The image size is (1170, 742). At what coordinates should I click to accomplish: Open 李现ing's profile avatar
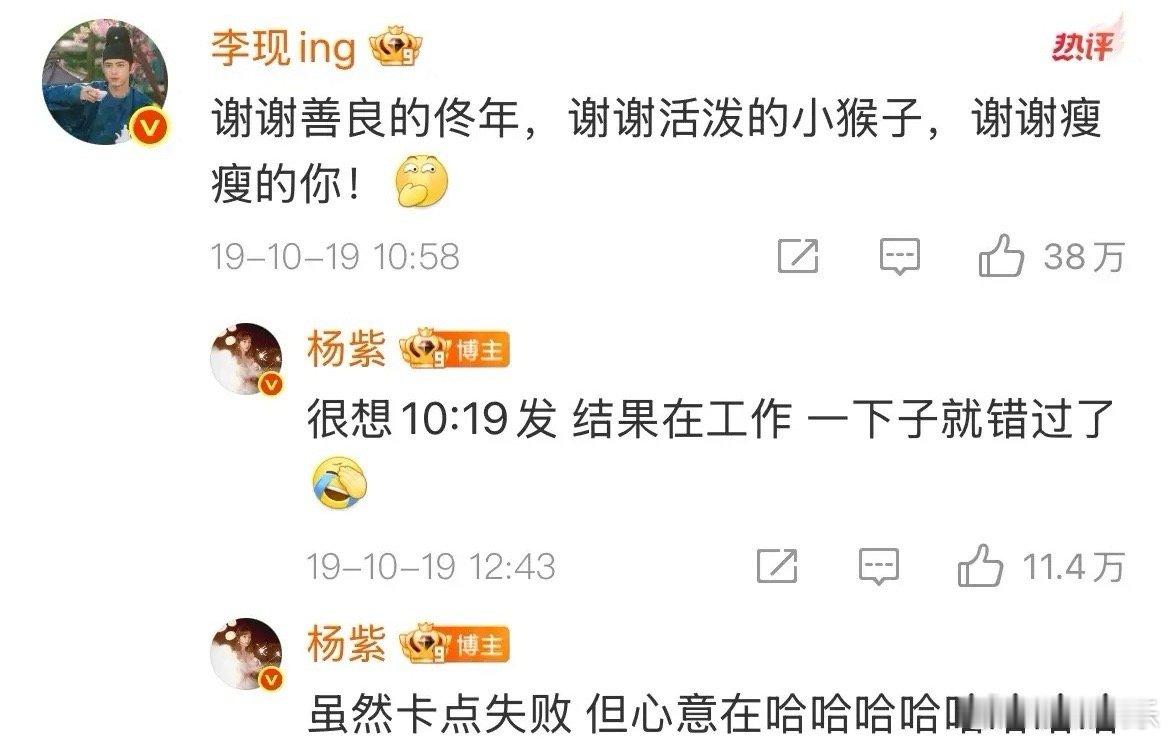coord(104,82)
